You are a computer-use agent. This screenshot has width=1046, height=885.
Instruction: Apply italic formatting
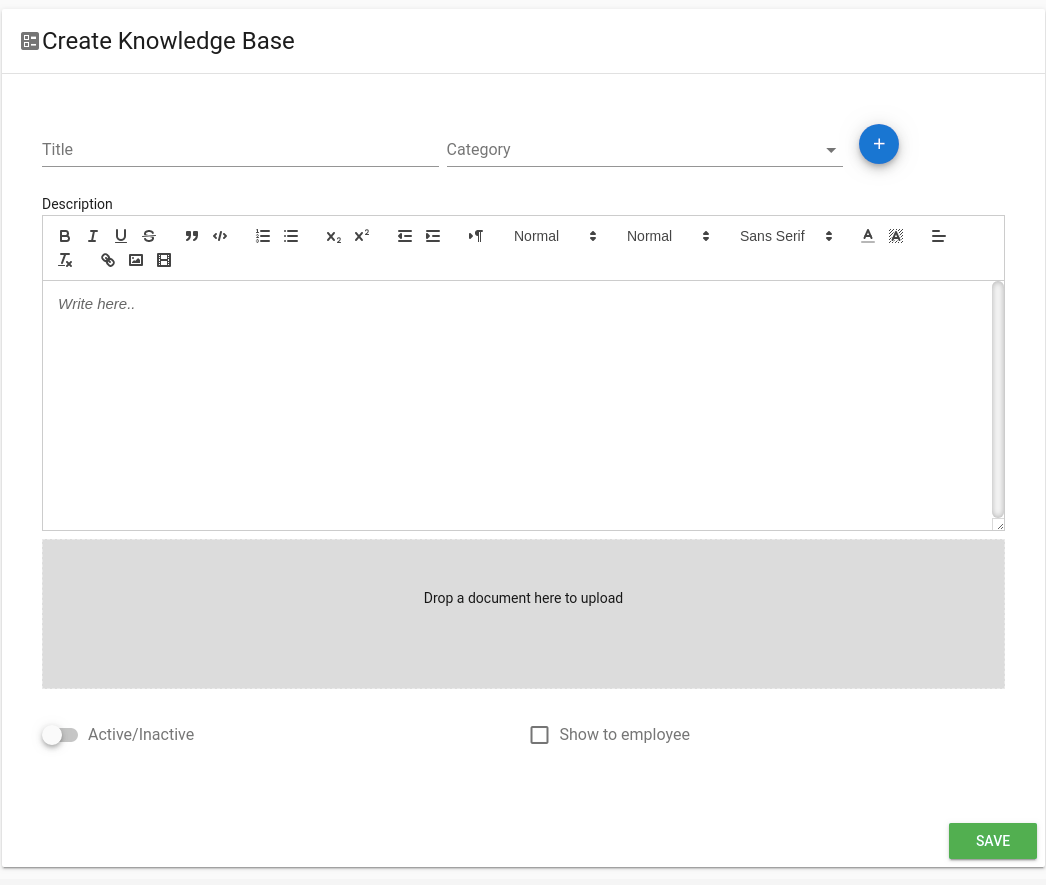pos(93,236)
